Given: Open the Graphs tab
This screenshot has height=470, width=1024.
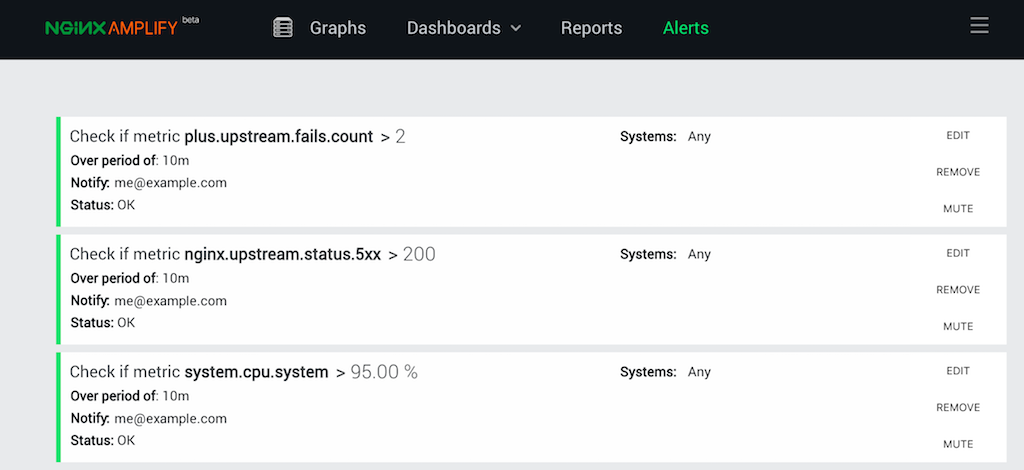Looking at the screenshot, I should (337, 28).
